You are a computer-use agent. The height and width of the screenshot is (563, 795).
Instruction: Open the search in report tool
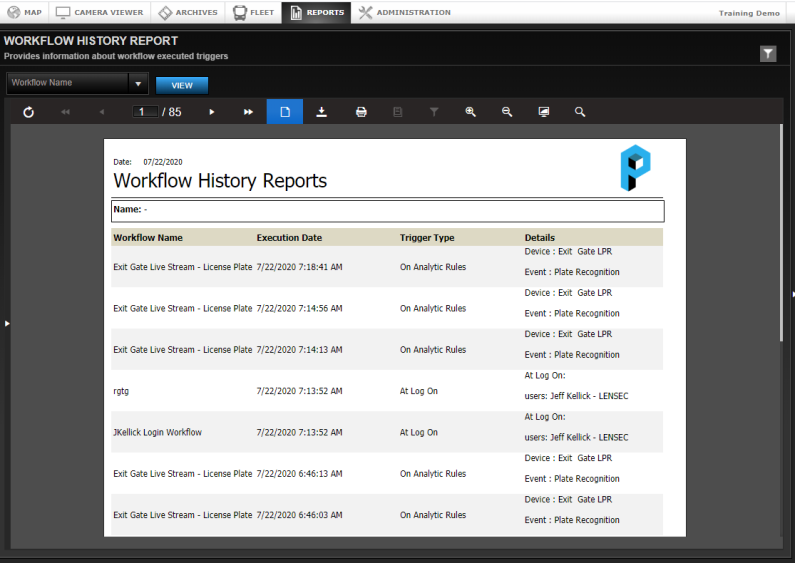point(580,112)
